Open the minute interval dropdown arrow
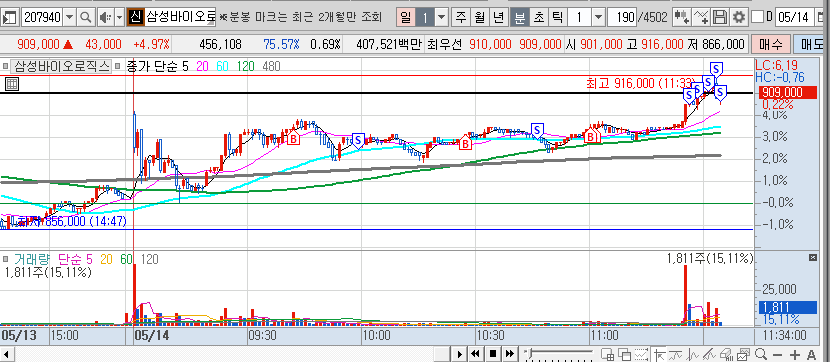This screenshot has width=830, height=362. point(598,17)
